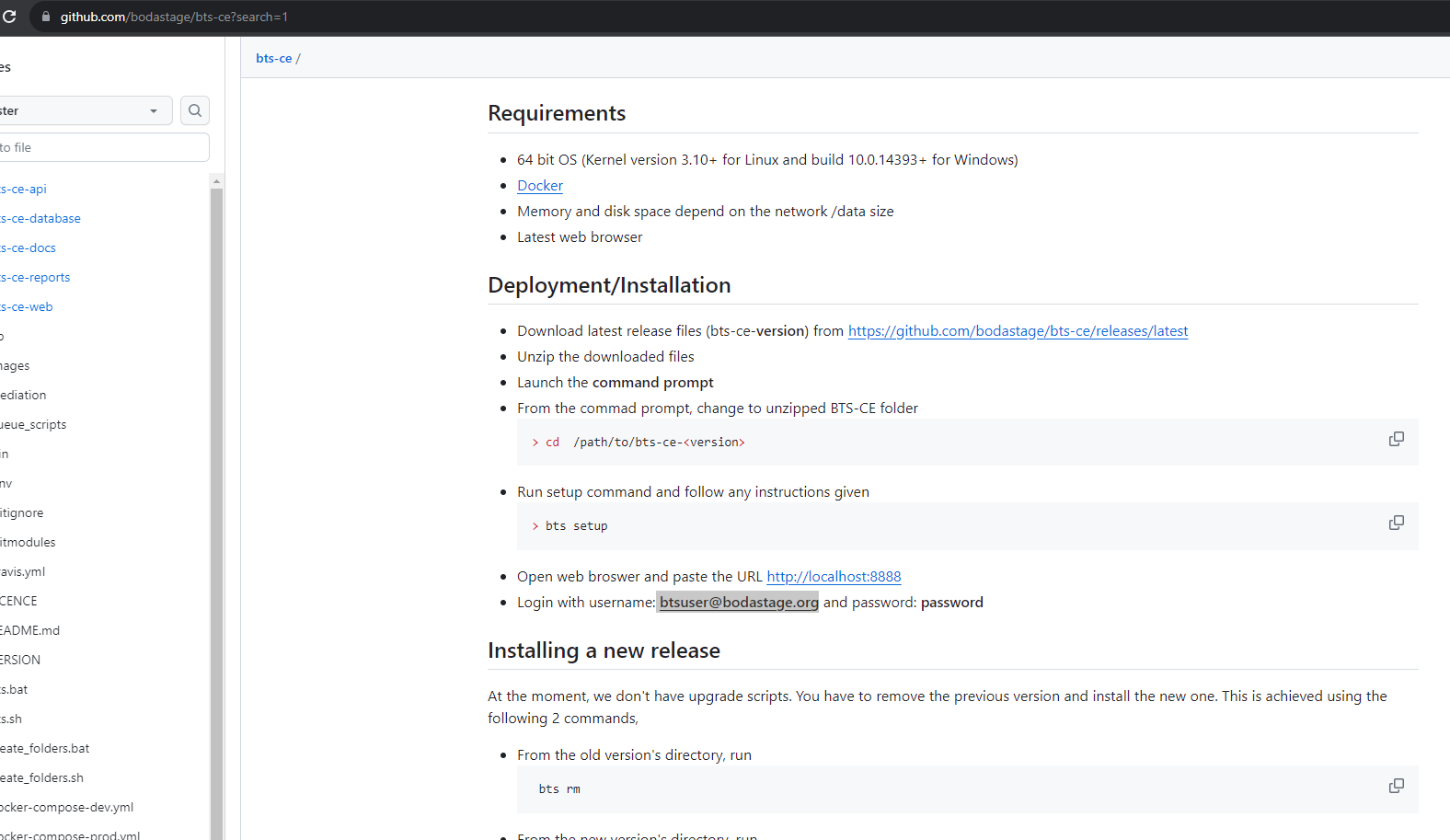Open the bts-ce-database folder
This screenshot has width=1450, height=840.
[40, 218]
